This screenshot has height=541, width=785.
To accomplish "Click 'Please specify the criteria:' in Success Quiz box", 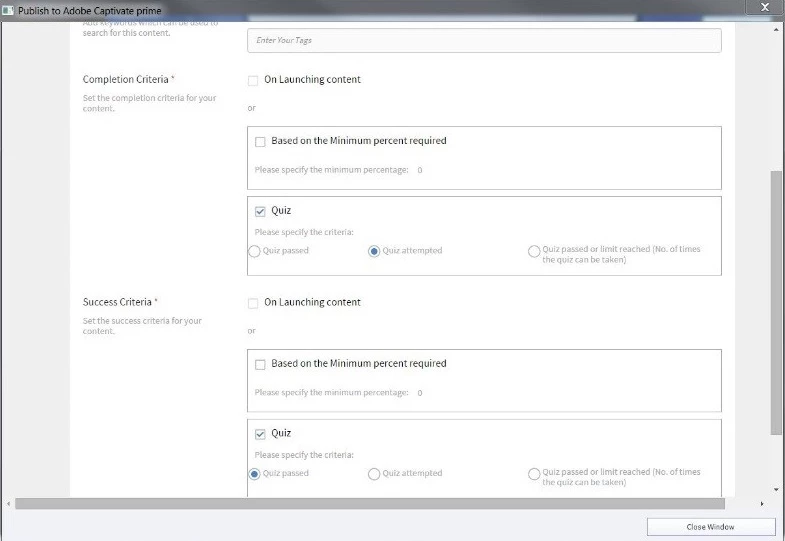I will pos(304,455).
